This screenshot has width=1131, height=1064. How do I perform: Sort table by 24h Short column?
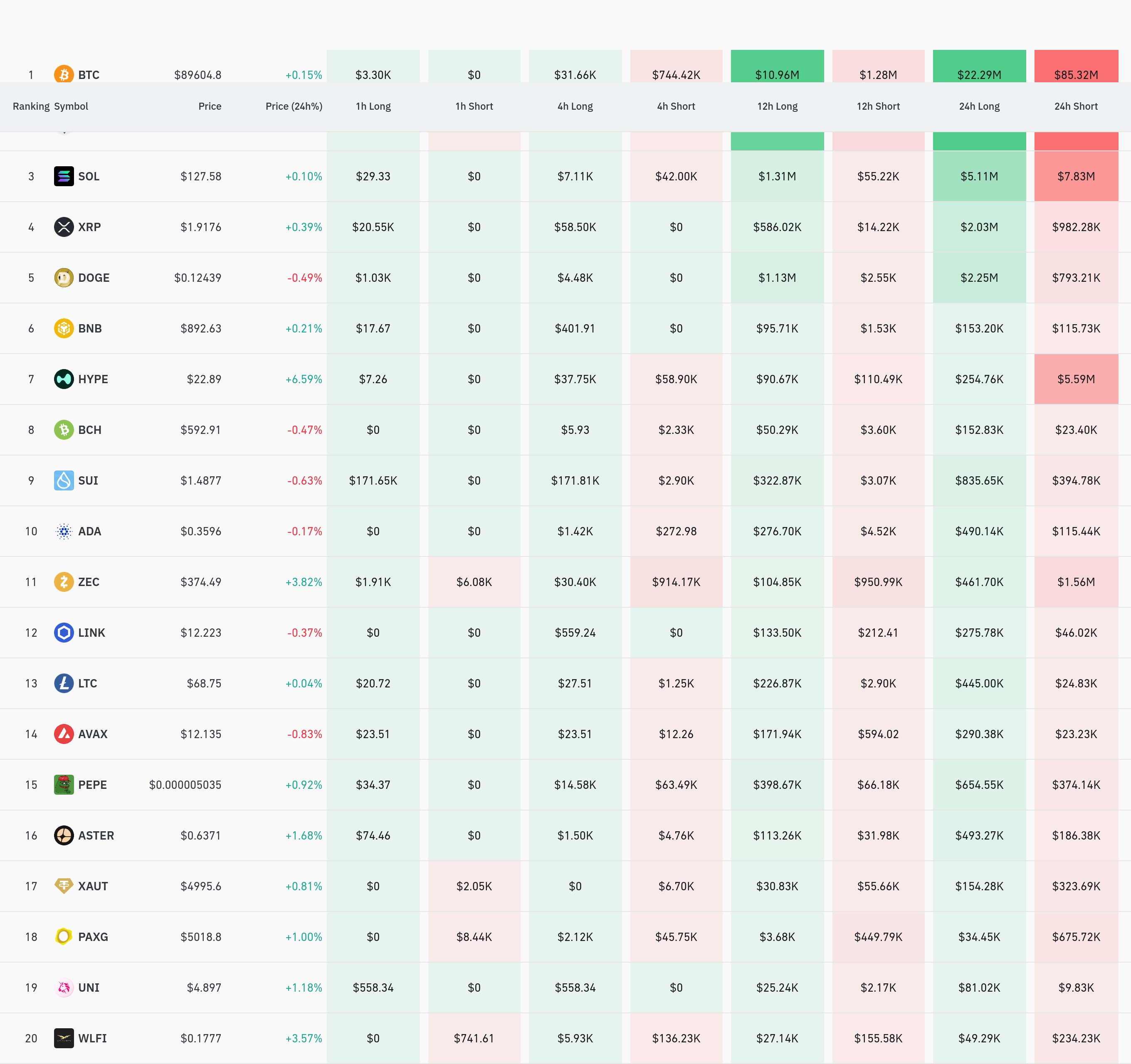pyautogui.click(x=1076, y=106)
